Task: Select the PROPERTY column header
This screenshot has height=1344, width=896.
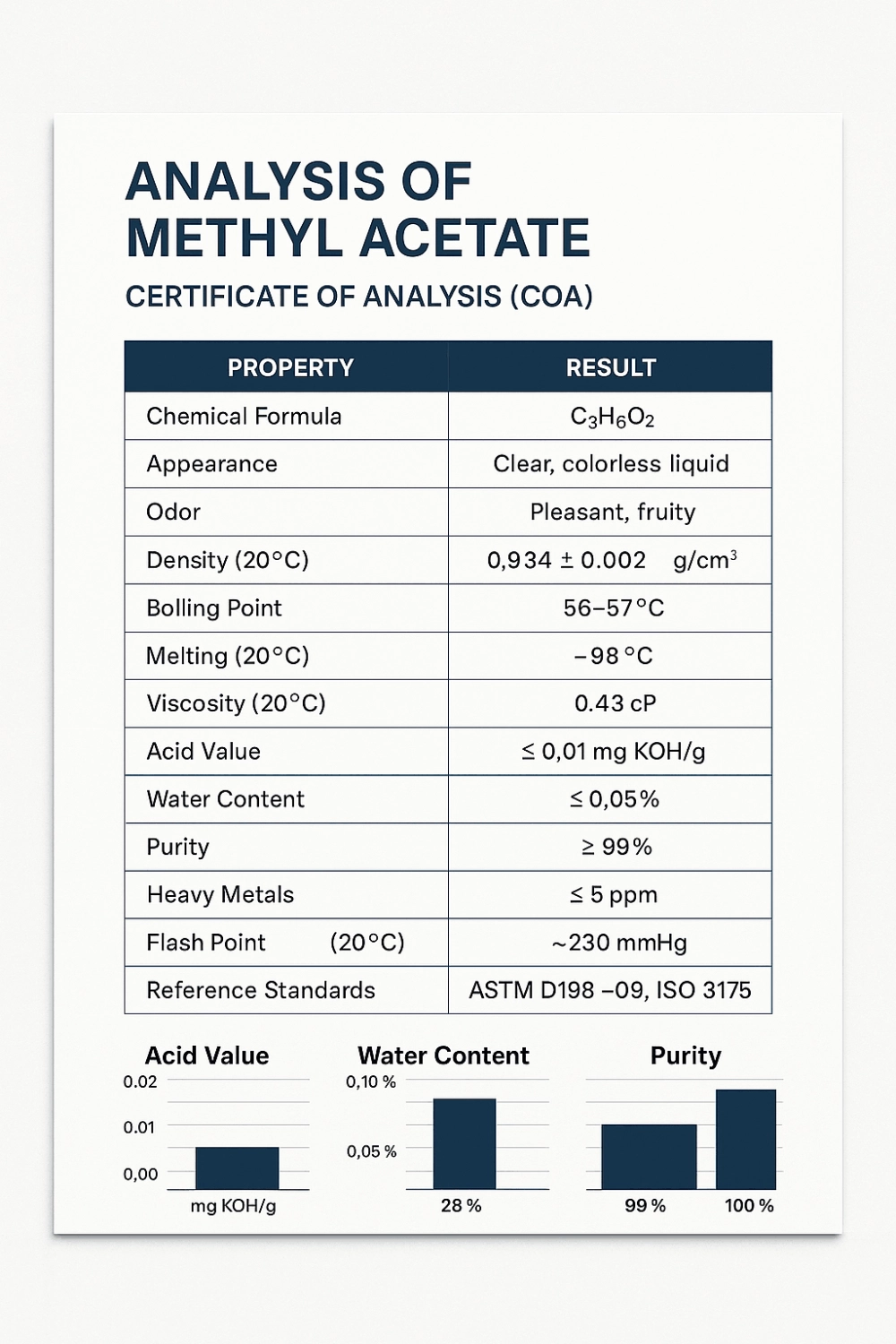Action: coord(290,367)
